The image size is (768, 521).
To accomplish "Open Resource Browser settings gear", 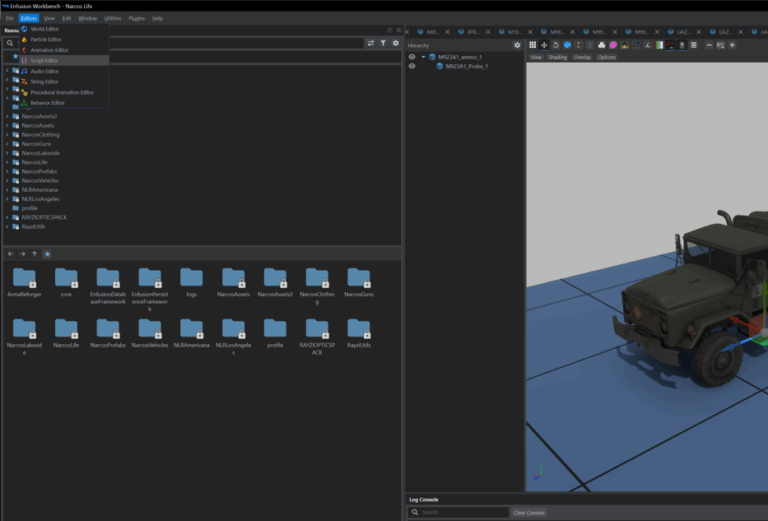I will point(395,43).
